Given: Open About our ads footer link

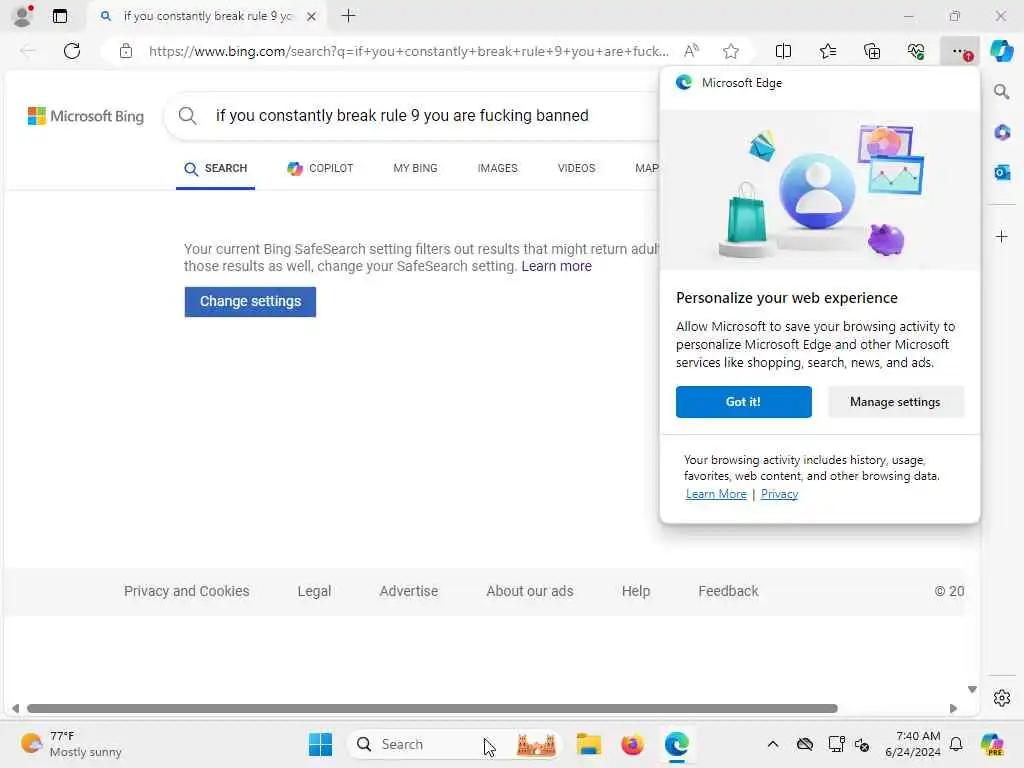Looking at the screenshot, I should pyautogui.click(x=530, y=591).
